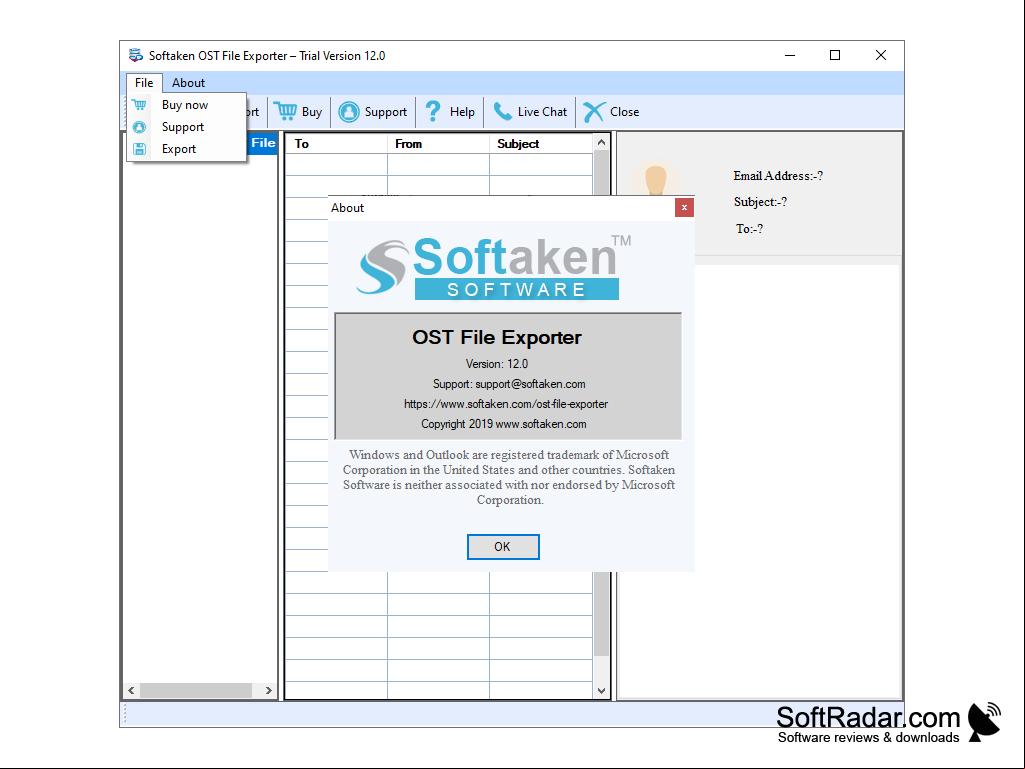
Task: Open the About menu
Action: [x=188, y=83]
